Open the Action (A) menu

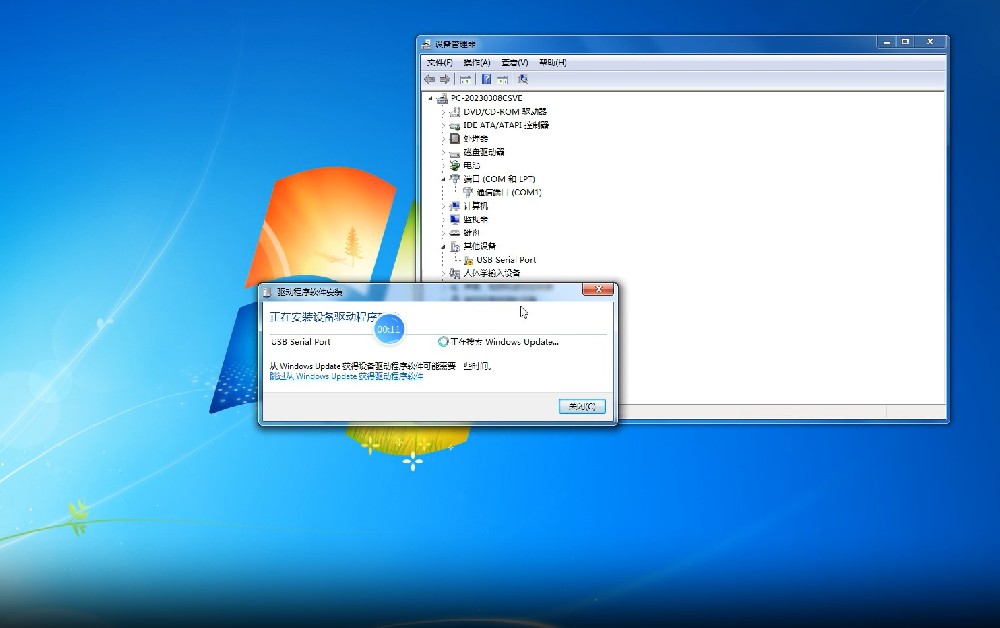pyautogui.click(x=477, y=62)
